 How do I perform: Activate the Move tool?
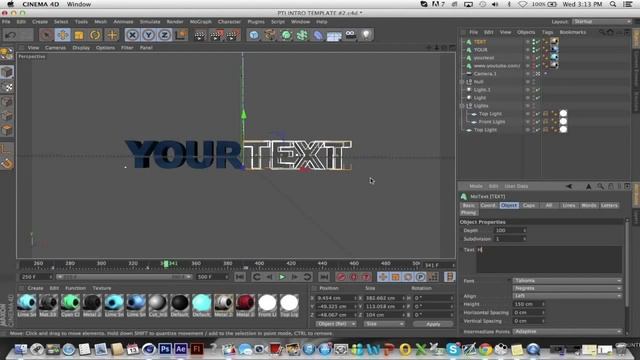pyautogui.click(x=62, y=35)
